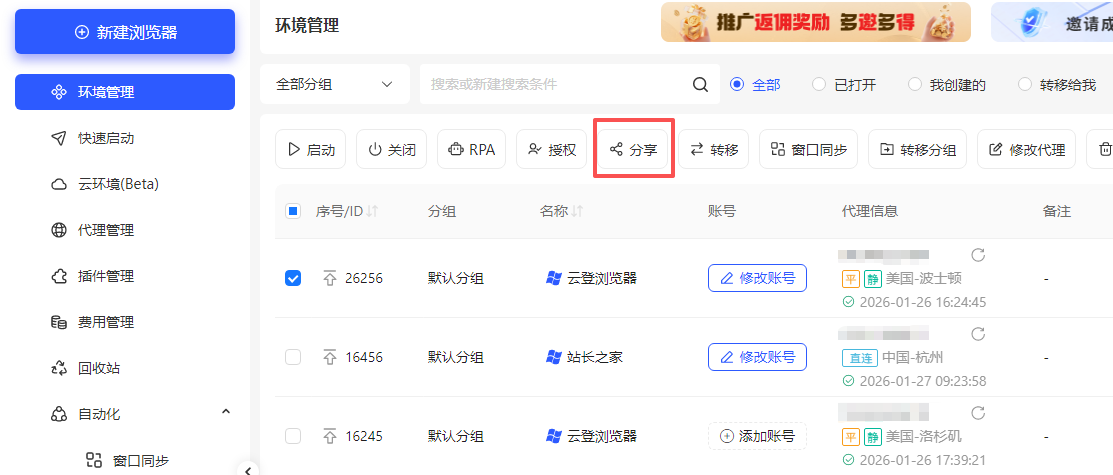Refresh proxy for 美国-波士顿 row
Viewport: 1113px width, 475px height.
tap(978, 254)
